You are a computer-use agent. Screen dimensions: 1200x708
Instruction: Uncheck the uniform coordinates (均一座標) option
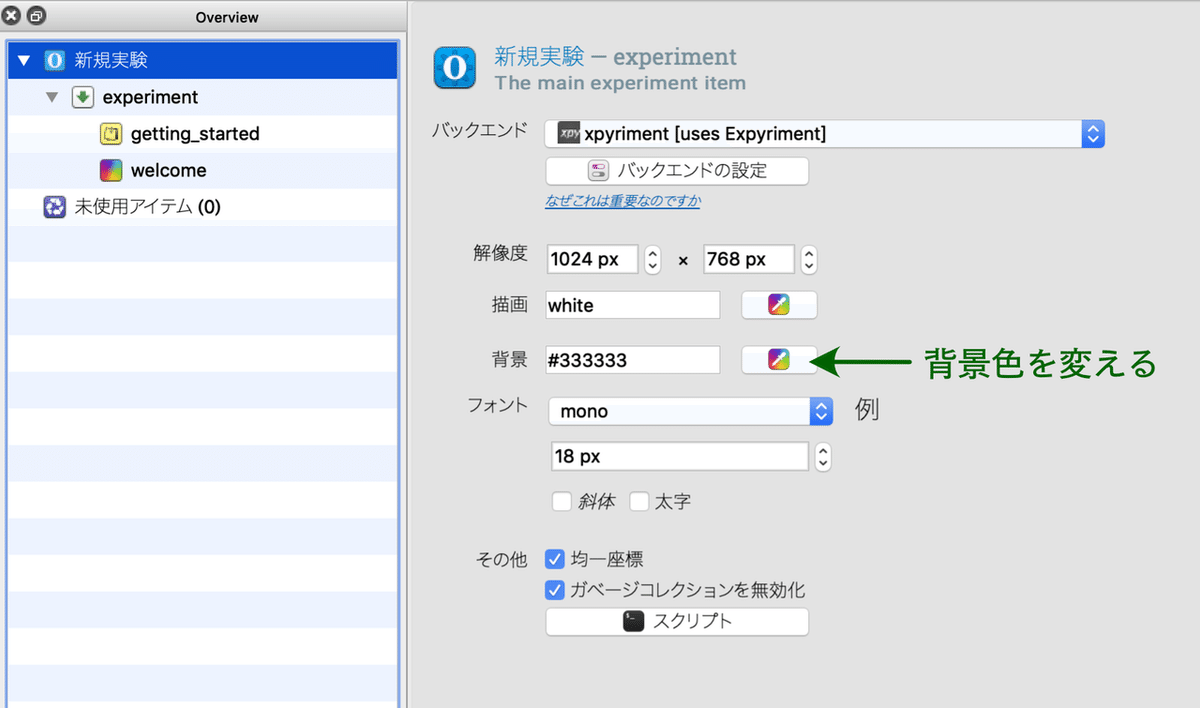[x=555, y=559]
